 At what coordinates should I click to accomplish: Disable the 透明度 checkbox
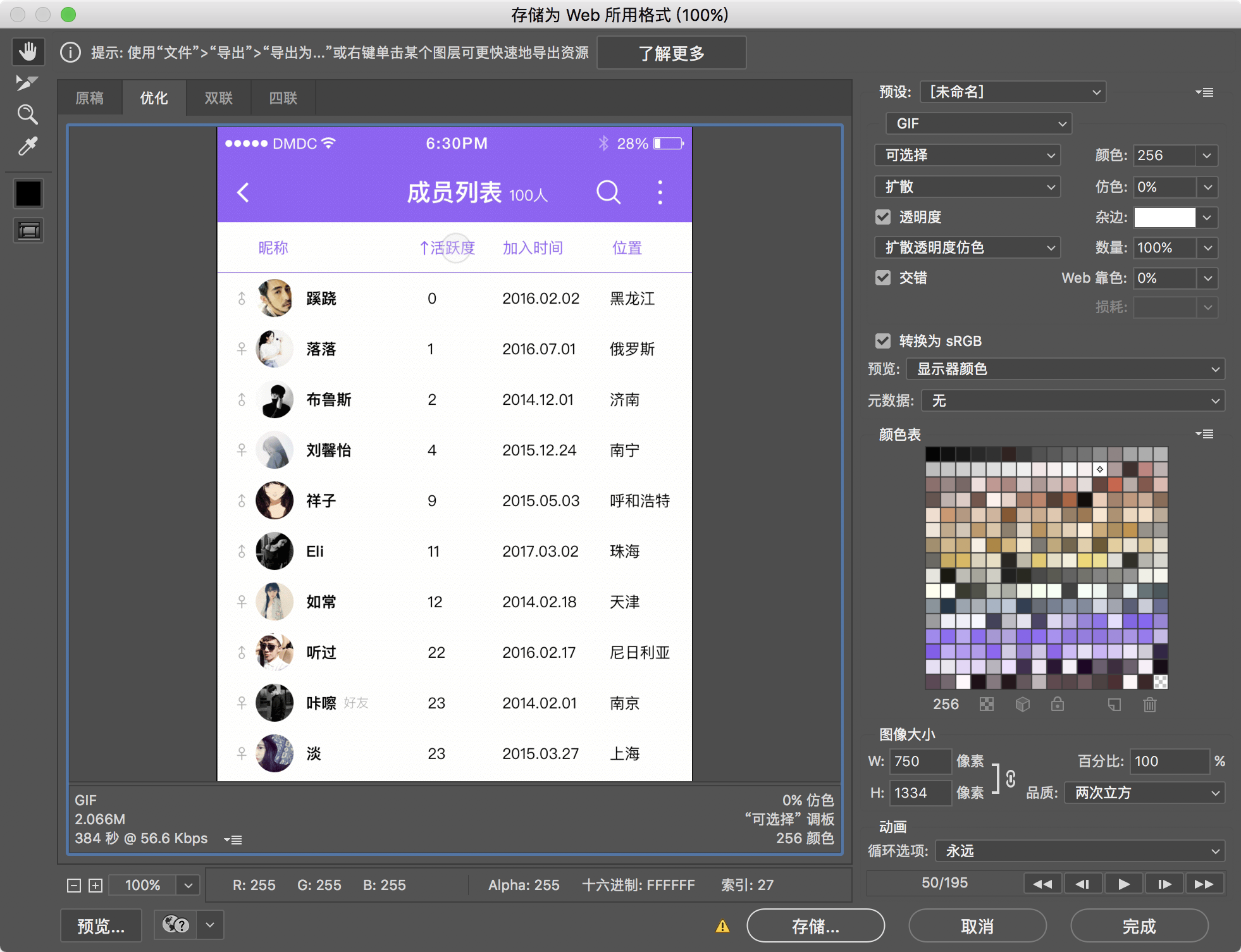click(x=883, y=217)
